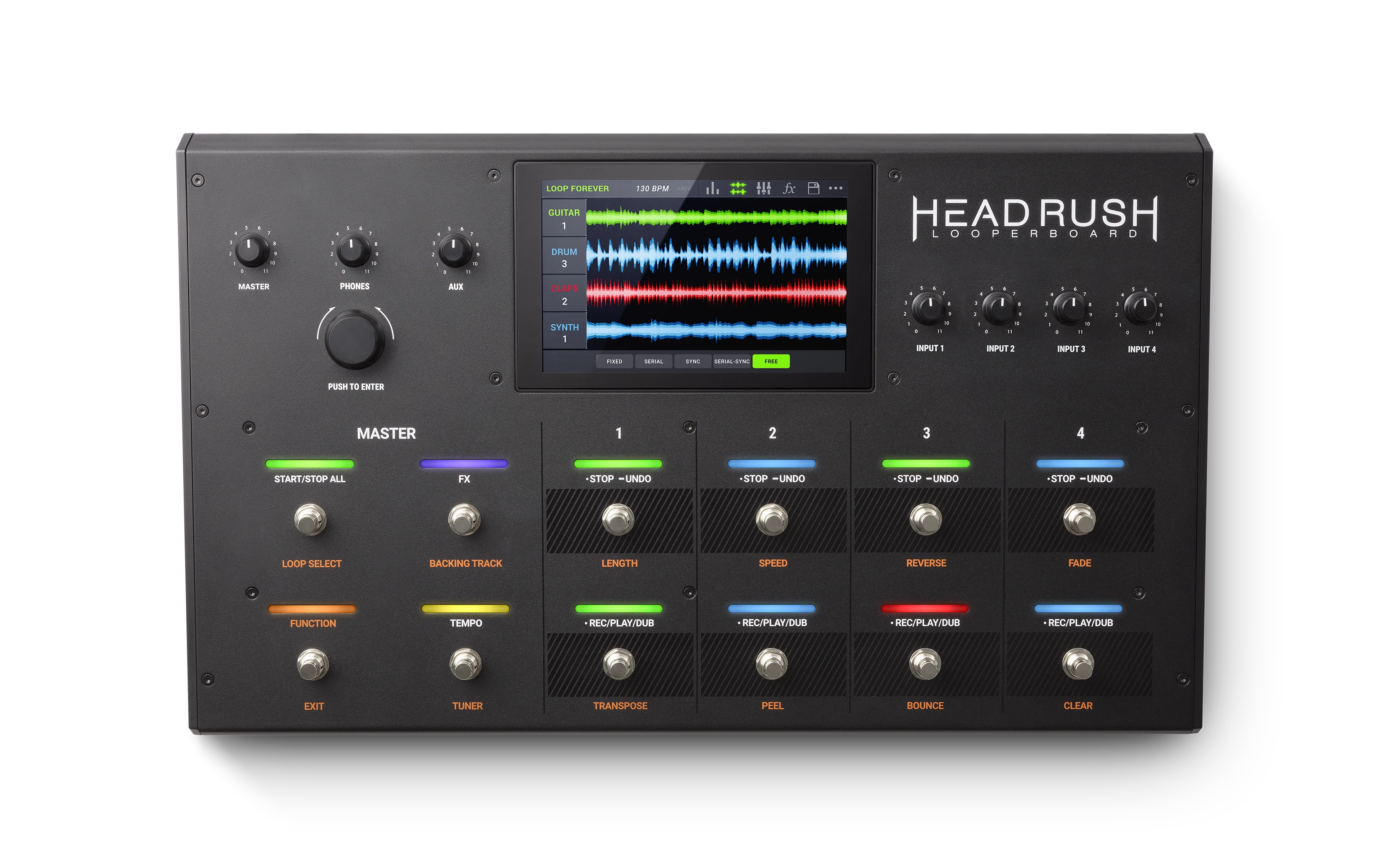Choose FIXED track mode
This screenshot has height=868, width=1389.
click(614, 362)
